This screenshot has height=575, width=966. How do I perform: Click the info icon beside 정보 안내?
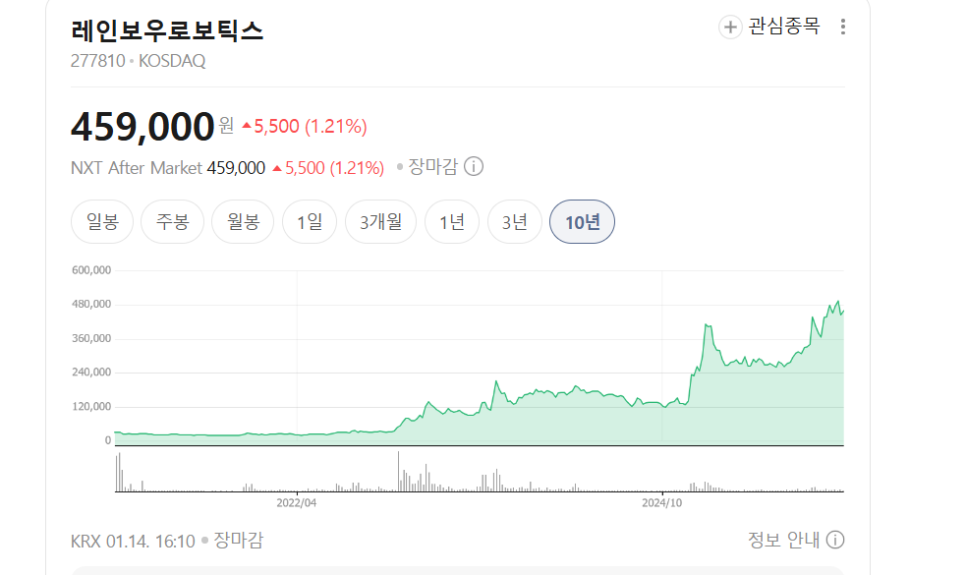[x=835, y=540]
